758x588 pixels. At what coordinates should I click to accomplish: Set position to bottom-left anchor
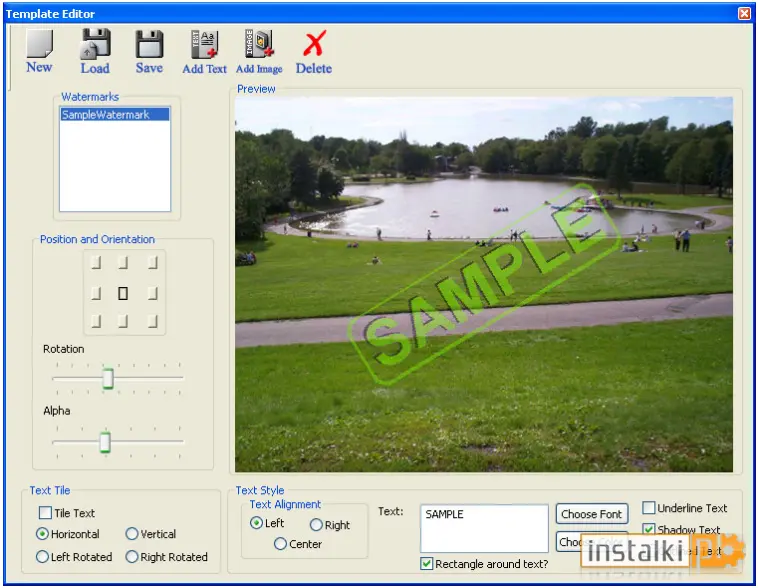[x=96, y=322]
